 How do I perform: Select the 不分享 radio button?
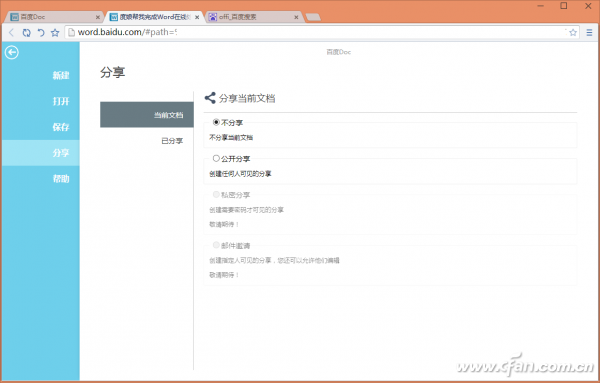pyautogui.click(x=216, y=122)
